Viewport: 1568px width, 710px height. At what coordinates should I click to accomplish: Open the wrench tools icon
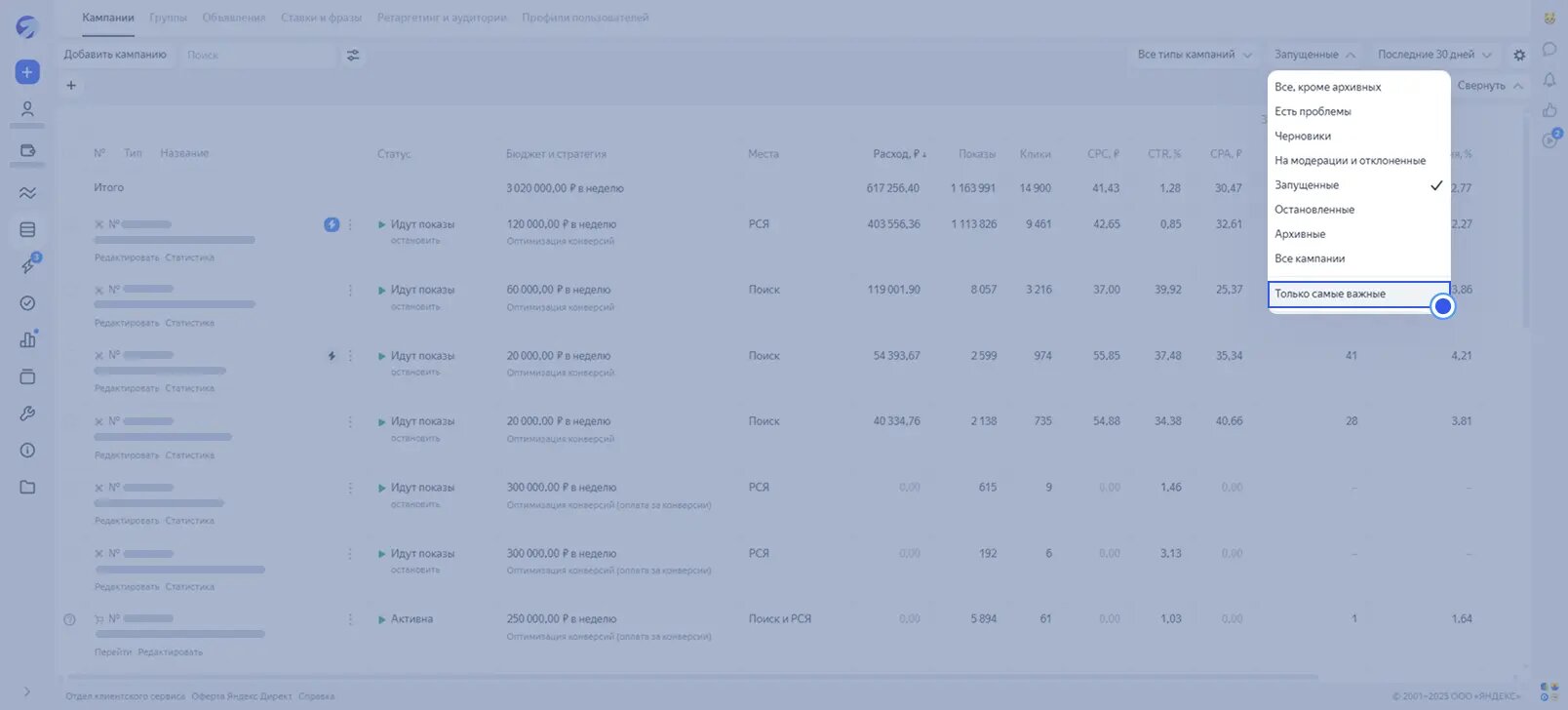pos(27,414)
